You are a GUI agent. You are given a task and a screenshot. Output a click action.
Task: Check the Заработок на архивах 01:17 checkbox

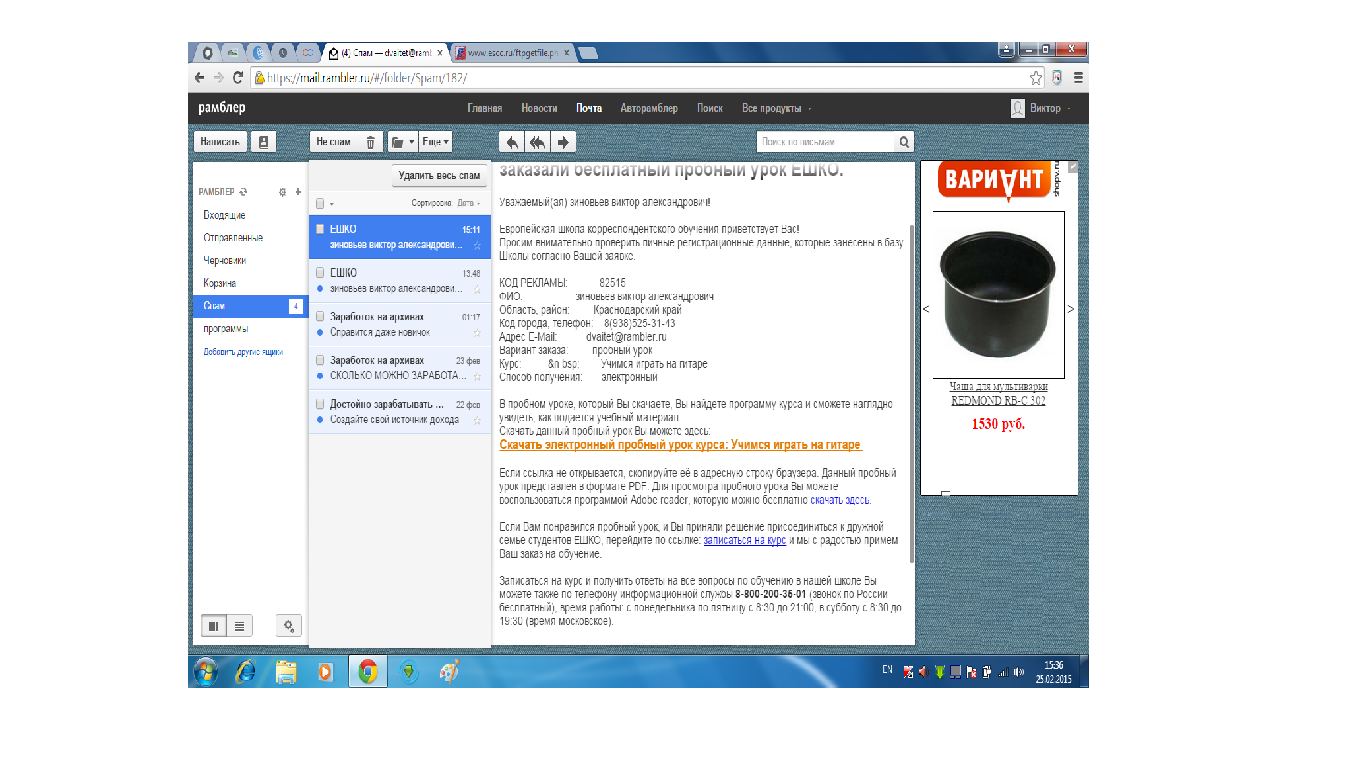coord(320,316)
